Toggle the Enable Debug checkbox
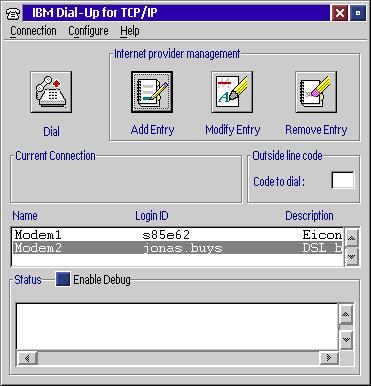 [x=63, y=279]
